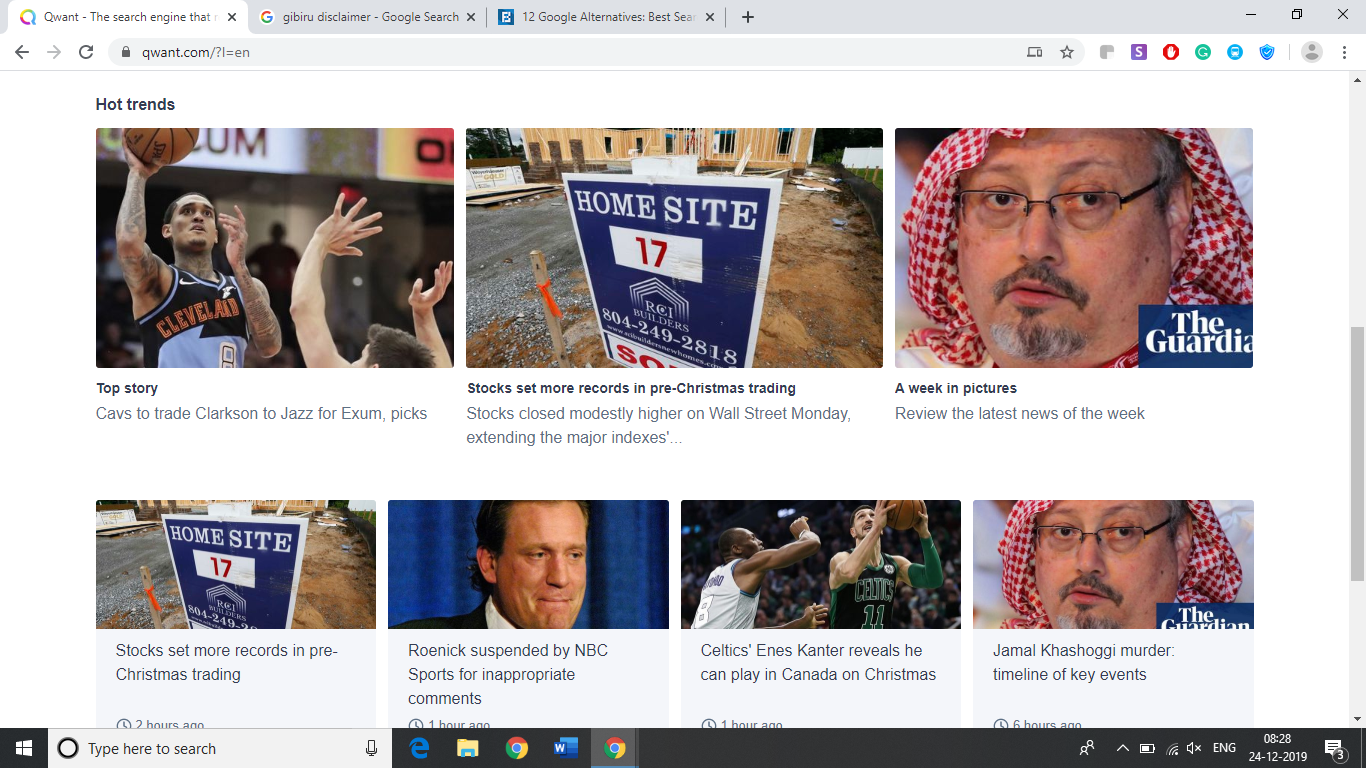1366x768 pixels.
Task: Open the Chrome three-dot menu
Action: pyautogui.click(x=1344, y=52)
